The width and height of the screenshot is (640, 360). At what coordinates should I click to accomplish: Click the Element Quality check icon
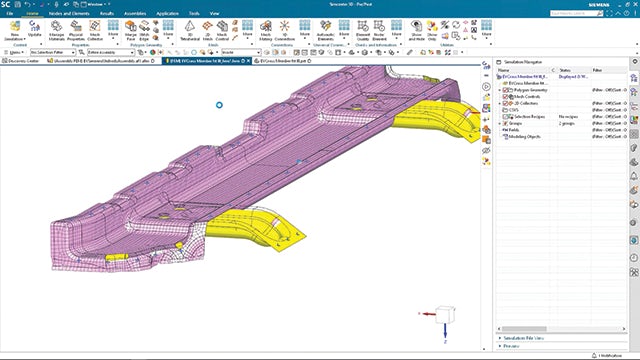tap(363, 30)
